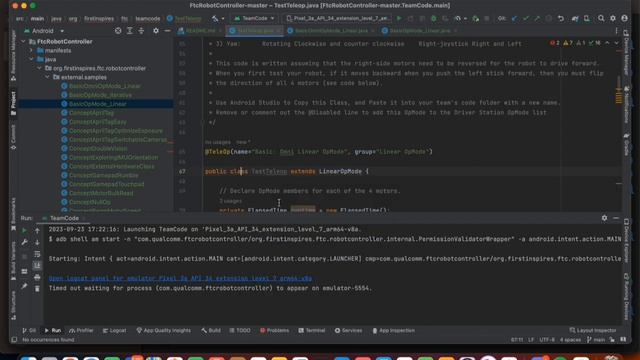The height and width of the screenshot is (360, 640).
Task: Click the Git commit checkmark icon
Action: pos(526,18)
